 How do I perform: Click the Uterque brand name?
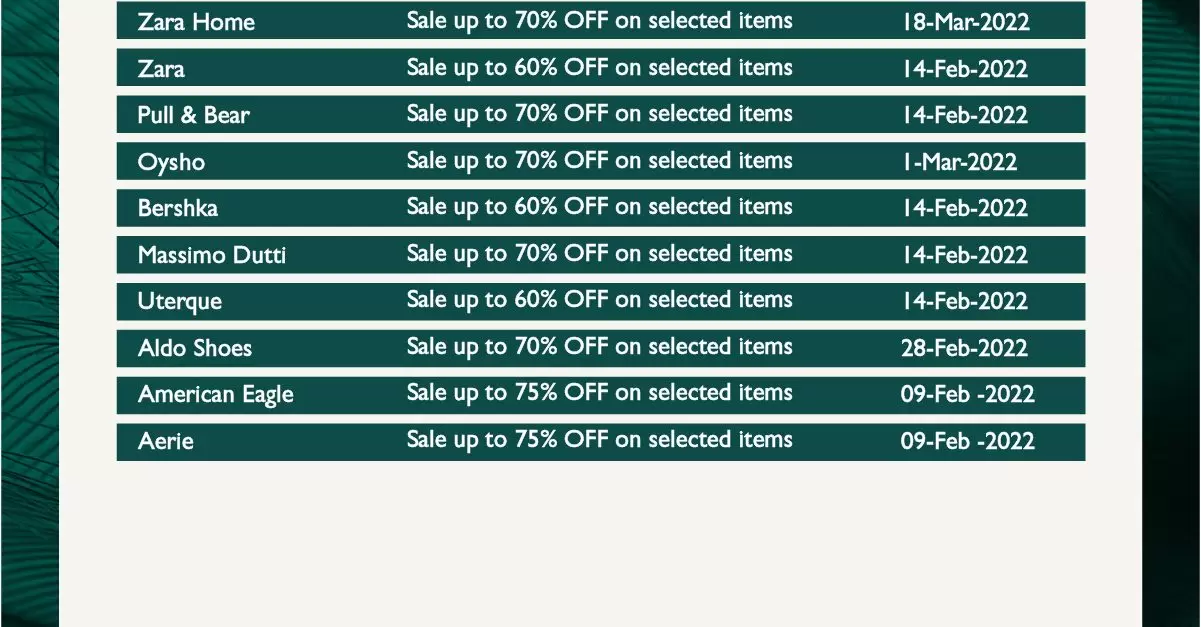tap(180, 301)
